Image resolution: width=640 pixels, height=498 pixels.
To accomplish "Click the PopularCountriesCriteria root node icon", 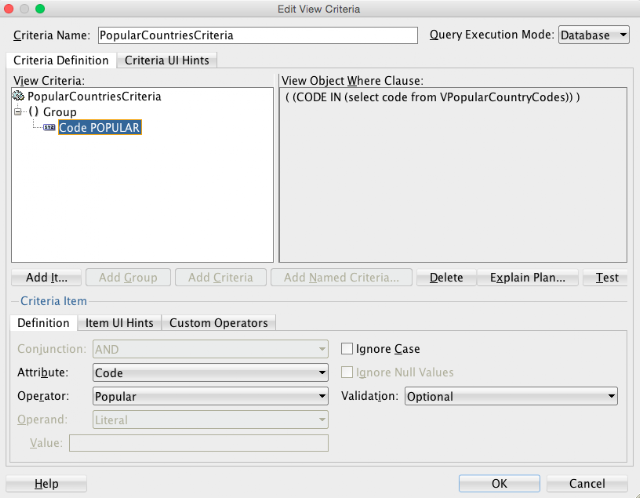I will 18,96.
